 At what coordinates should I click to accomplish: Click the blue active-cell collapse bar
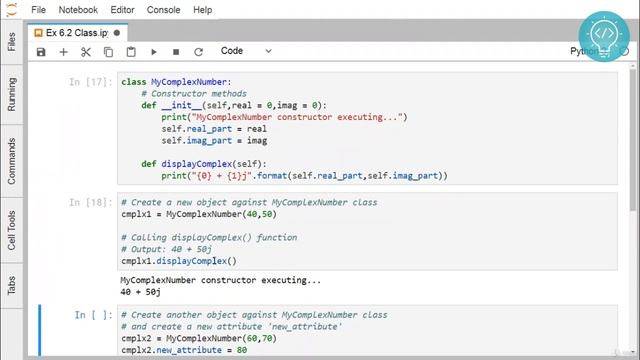[x=40, y=331]
